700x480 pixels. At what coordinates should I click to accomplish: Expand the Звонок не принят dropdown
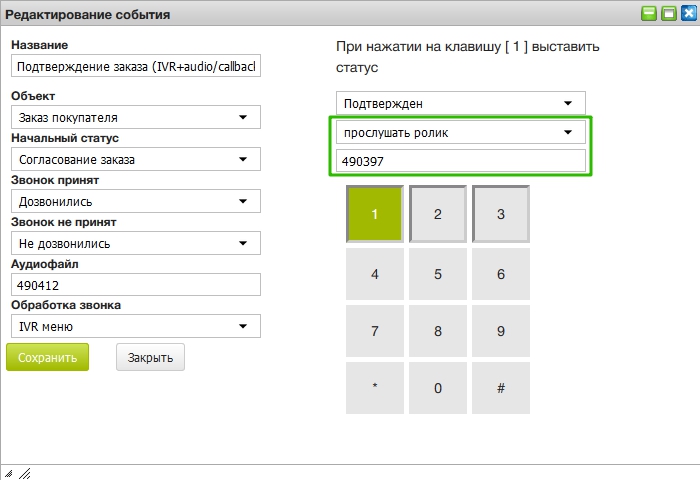pos(135,243)
